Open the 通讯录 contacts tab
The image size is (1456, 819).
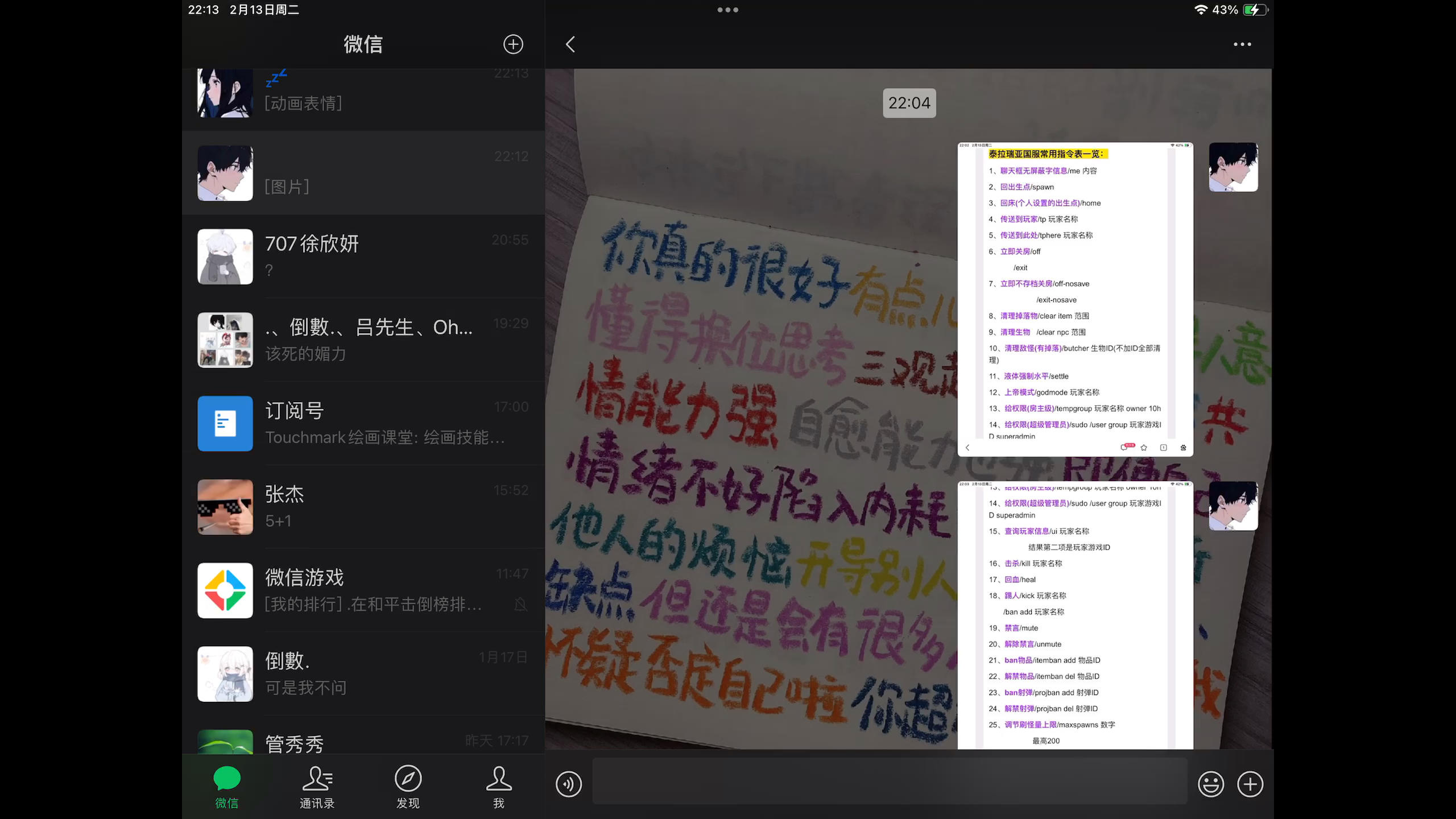click(x=317, y=788)
